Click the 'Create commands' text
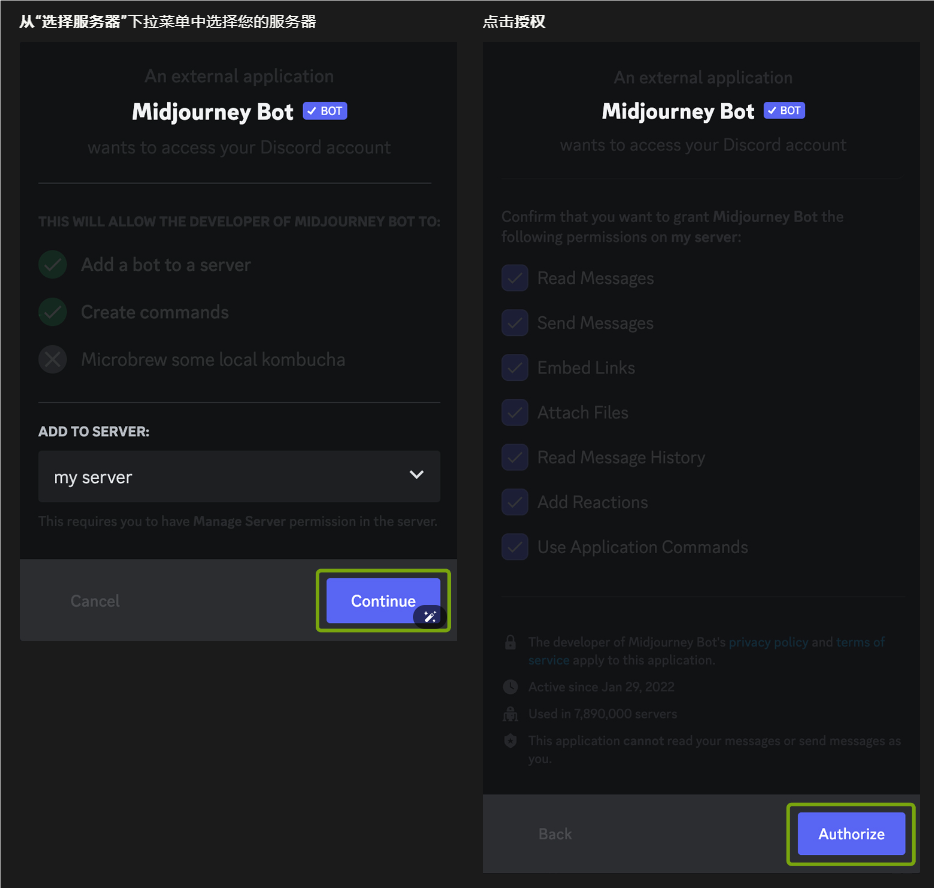 (x=155, y=312)
